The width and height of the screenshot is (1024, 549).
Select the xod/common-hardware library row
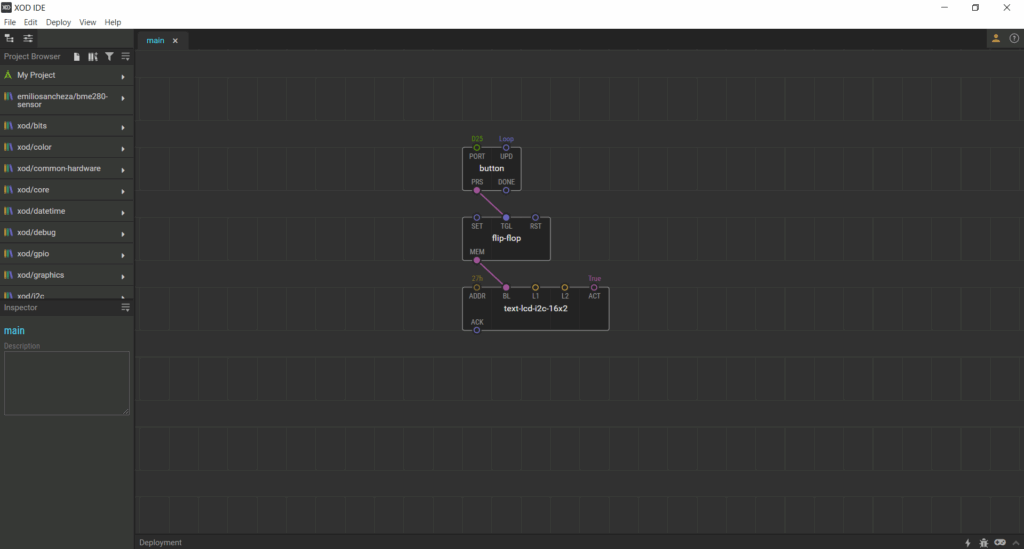67,168
